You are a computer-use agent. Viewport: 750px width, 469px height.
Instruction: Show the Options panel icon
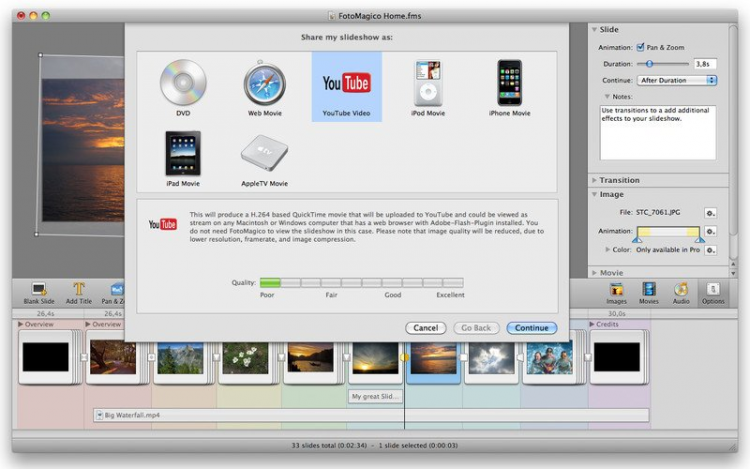tap(713, 293)
